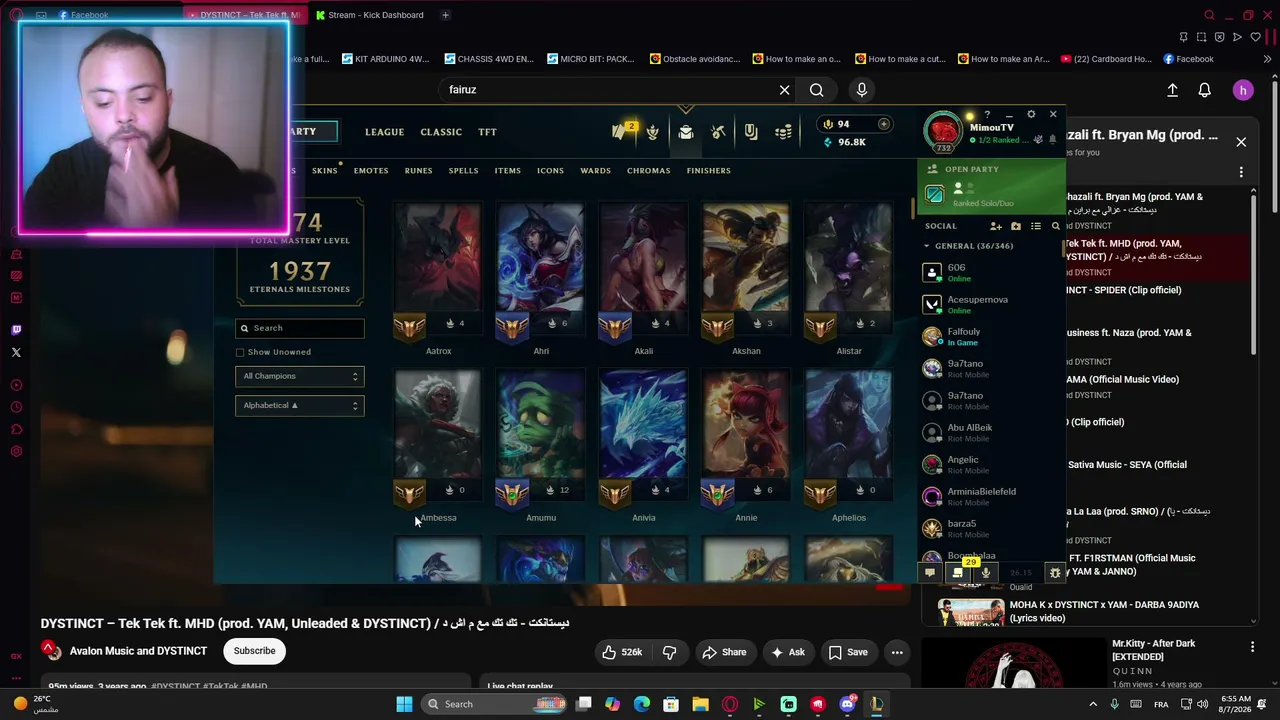Select the CLASSIC mode in League navigation
Screen dimensions: 1280x720
click(x=441, y=132)
